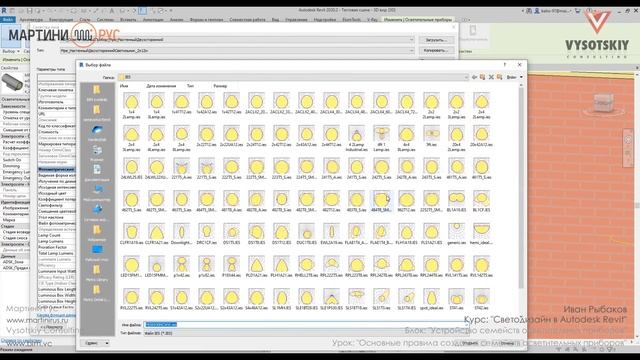Select the 1x4 2Lamp.ies file
640x360 pixels.
131,105
